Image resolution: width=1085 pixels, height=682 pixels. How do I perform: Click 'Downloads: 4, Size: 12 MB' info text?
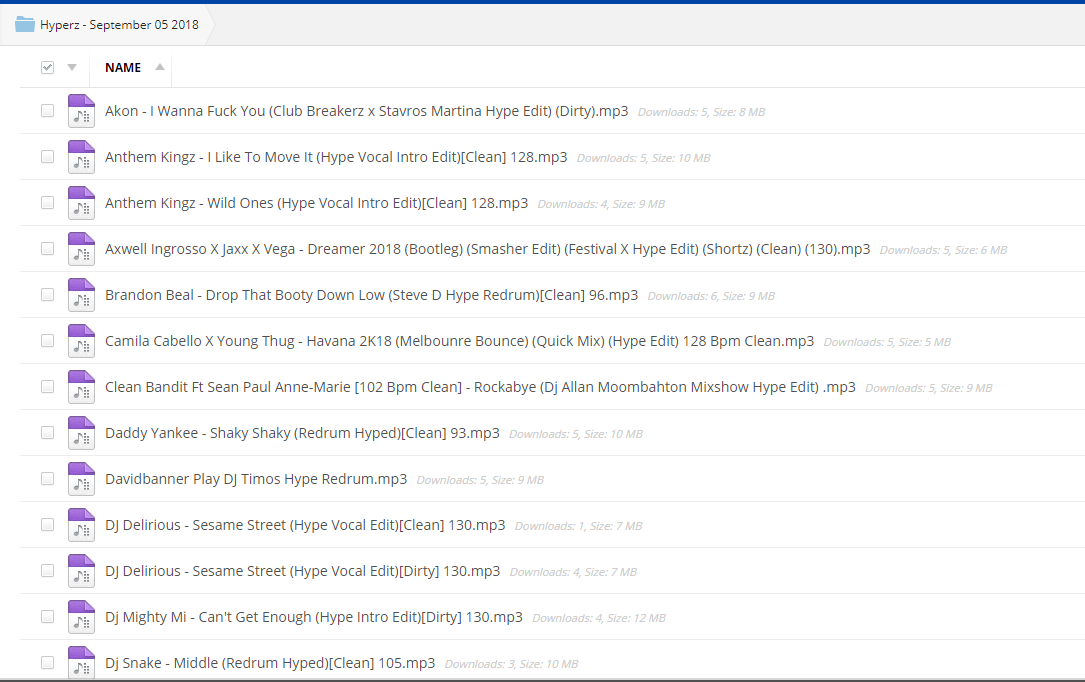pos(599,618)
